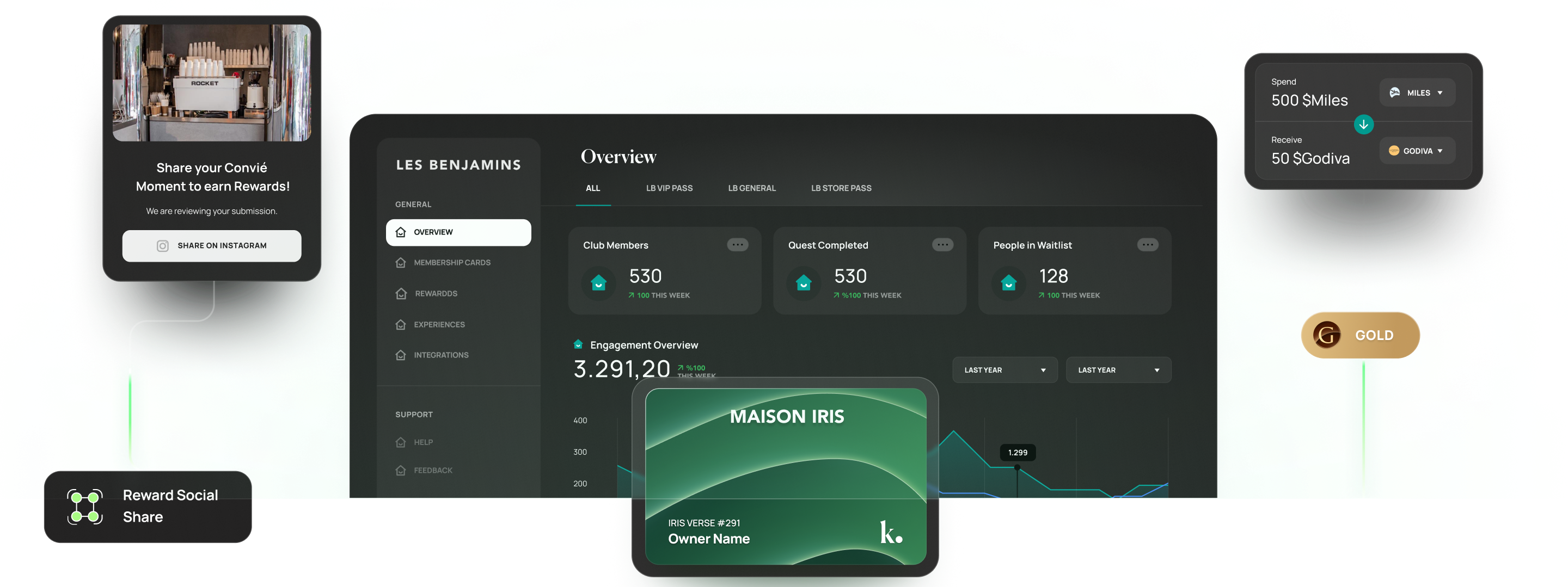Click the Reward Social Share node icon
This screenshot has width=1568, height=587.
point(84,506)
